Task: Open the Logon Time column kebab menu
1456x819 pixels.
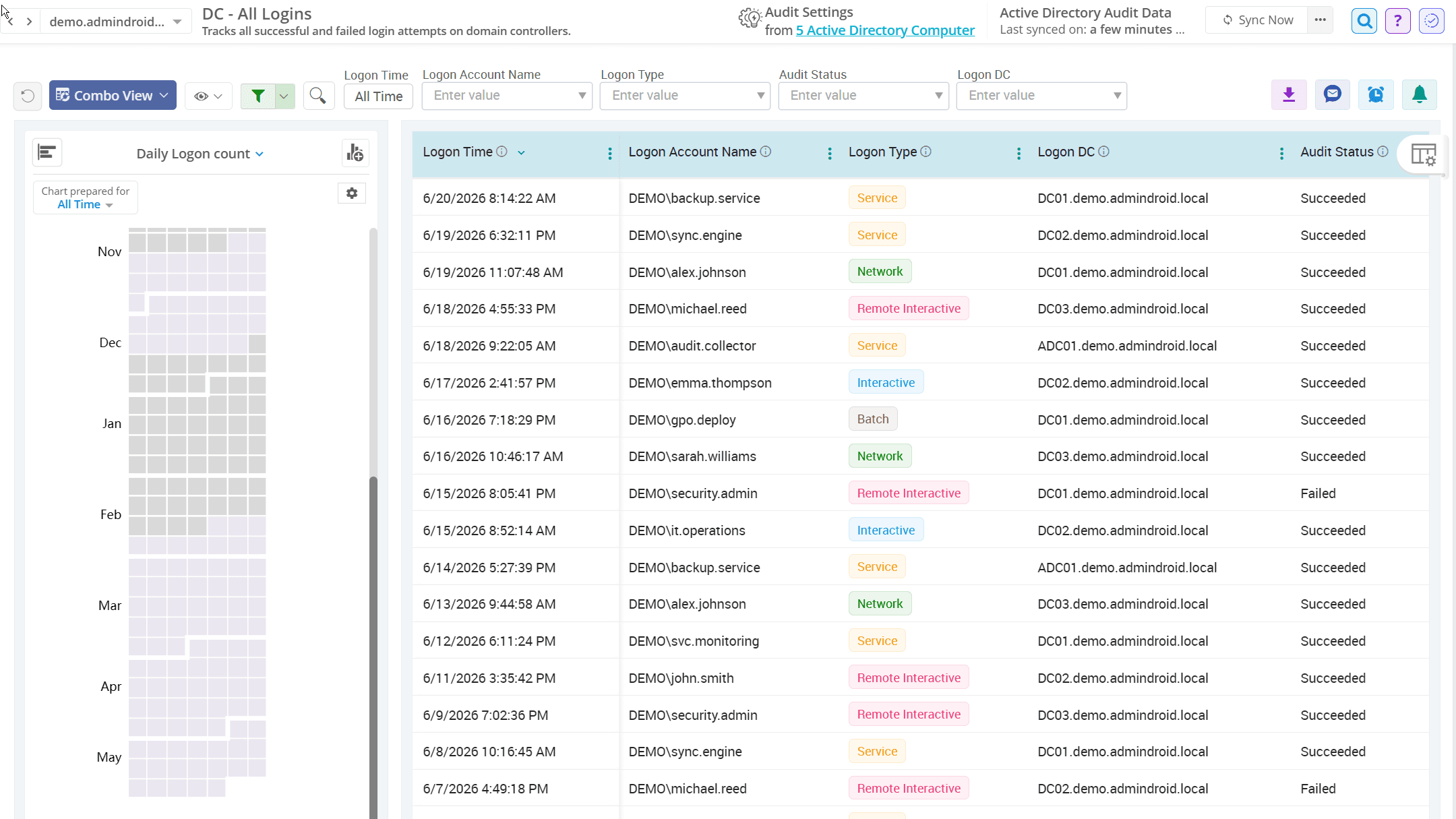Action: [610, 154]
